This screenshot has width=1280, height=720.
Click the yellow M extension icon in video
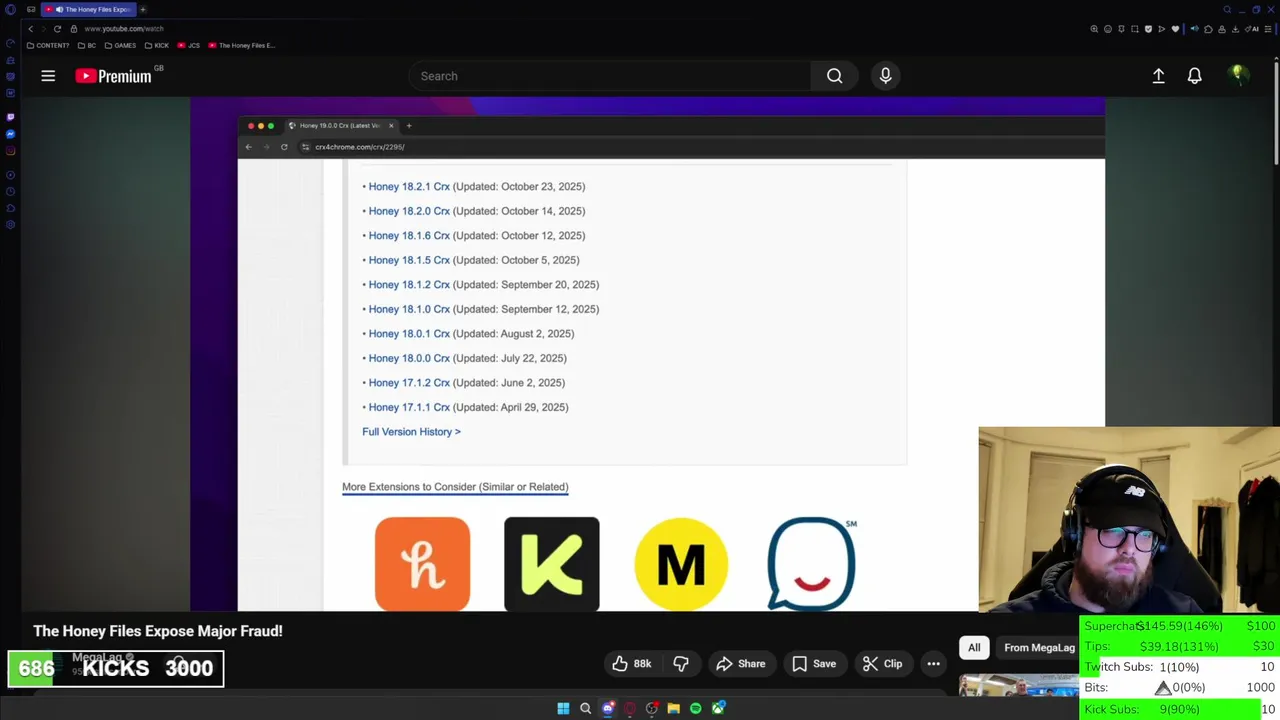coord(681,563)
